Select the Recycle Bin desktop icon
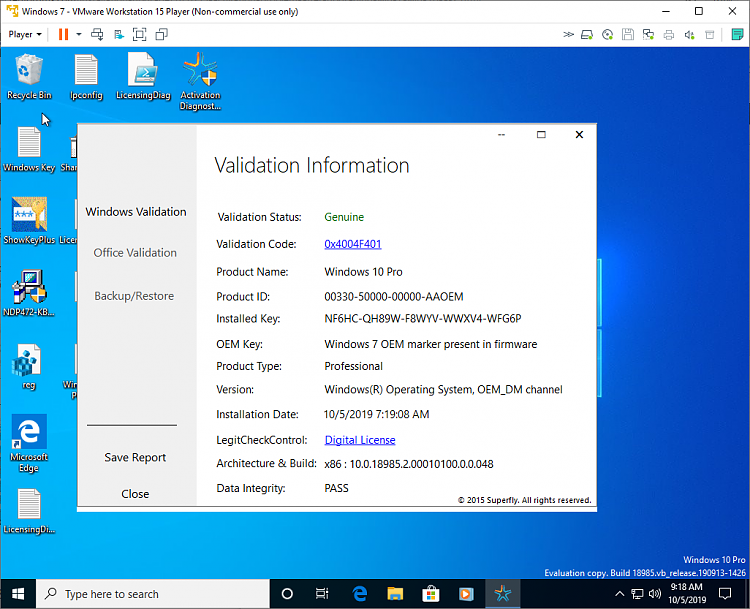The height and width of the screenshot is (609, 750). pos(29,77)
